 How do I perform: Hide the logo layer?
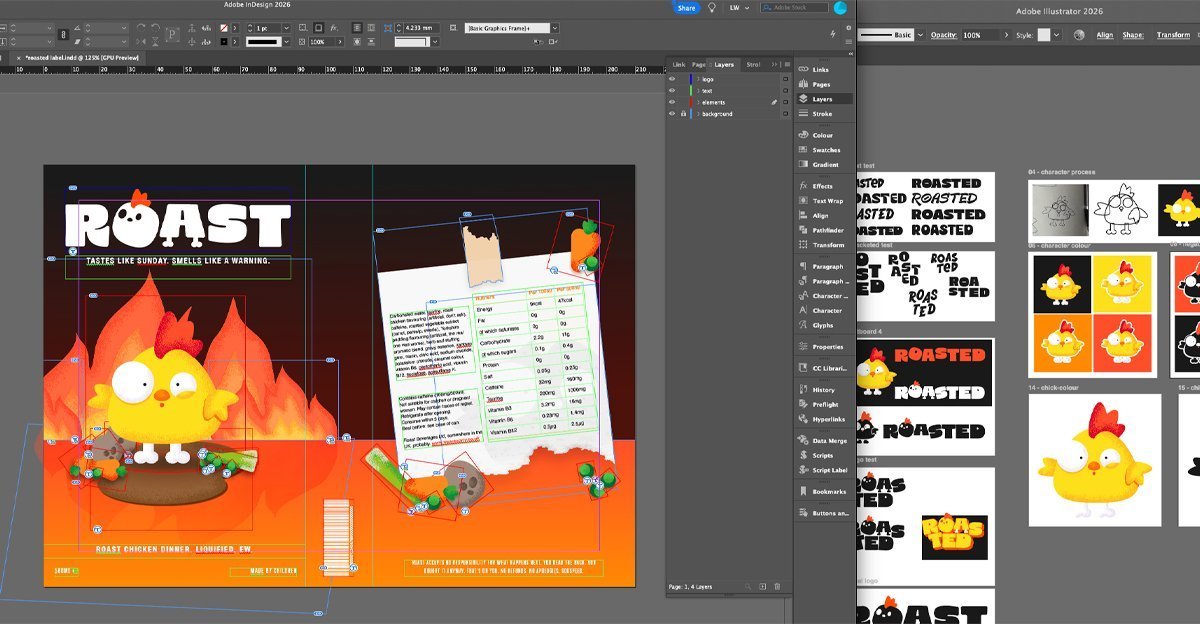[671, 78]
